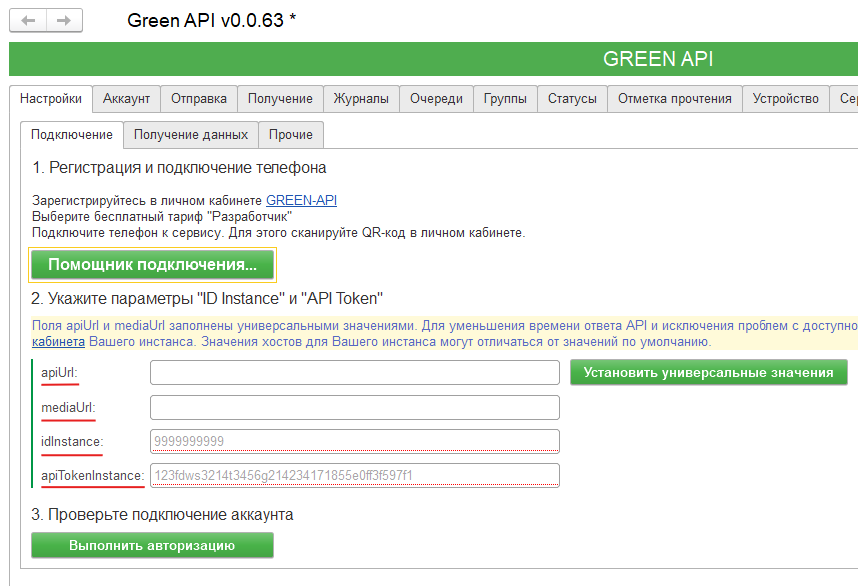Image resolution: width=858 pixels, height=586 pixels.
Task: Open the Получение tab
Action: coord(280,99)
